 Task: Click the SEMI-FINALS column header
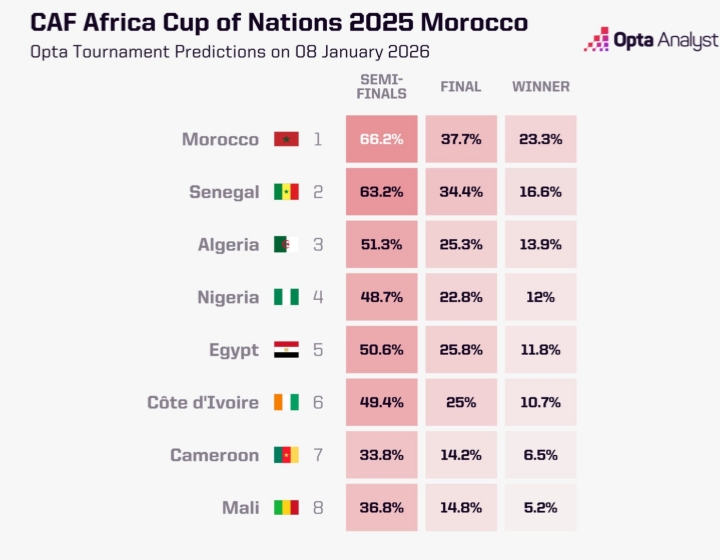point(383,86)
